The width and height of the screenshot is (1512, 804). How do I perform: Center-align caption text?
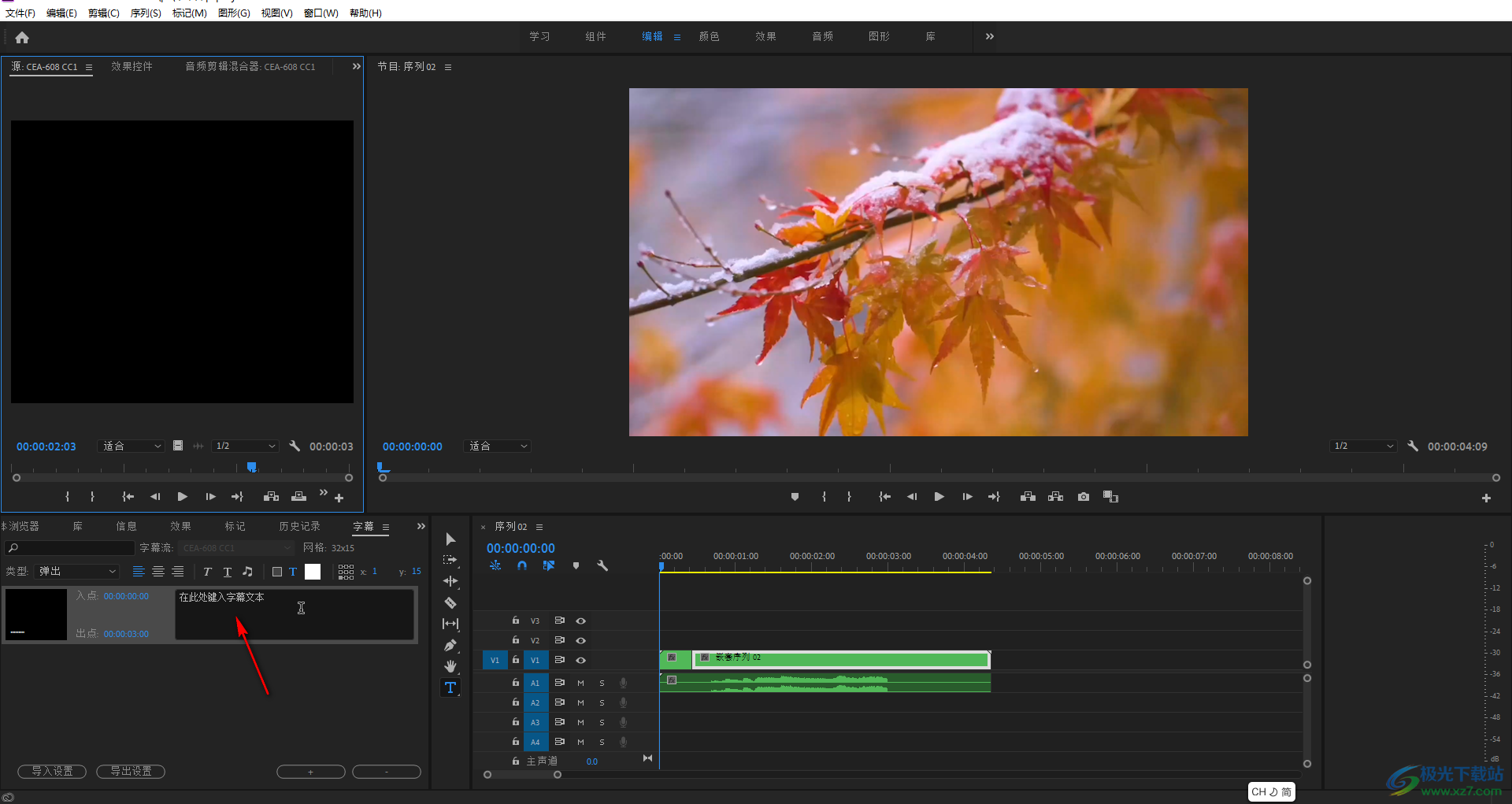(158, 572)
